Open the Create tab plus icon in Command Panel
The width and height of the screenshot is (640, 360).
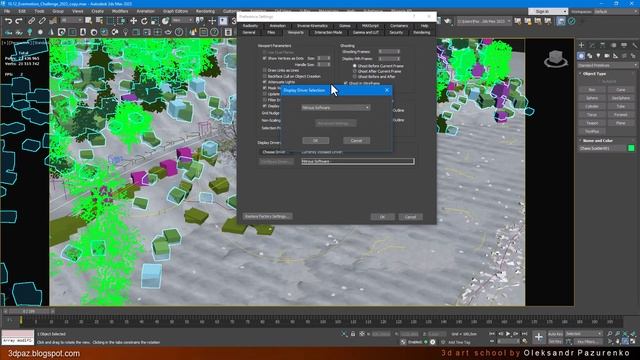click(x=581, y=45)
